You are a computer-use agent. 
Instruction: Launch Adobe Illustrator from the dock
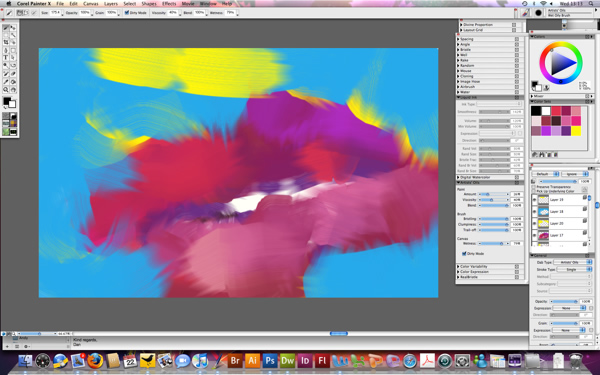tap(253, 360)
